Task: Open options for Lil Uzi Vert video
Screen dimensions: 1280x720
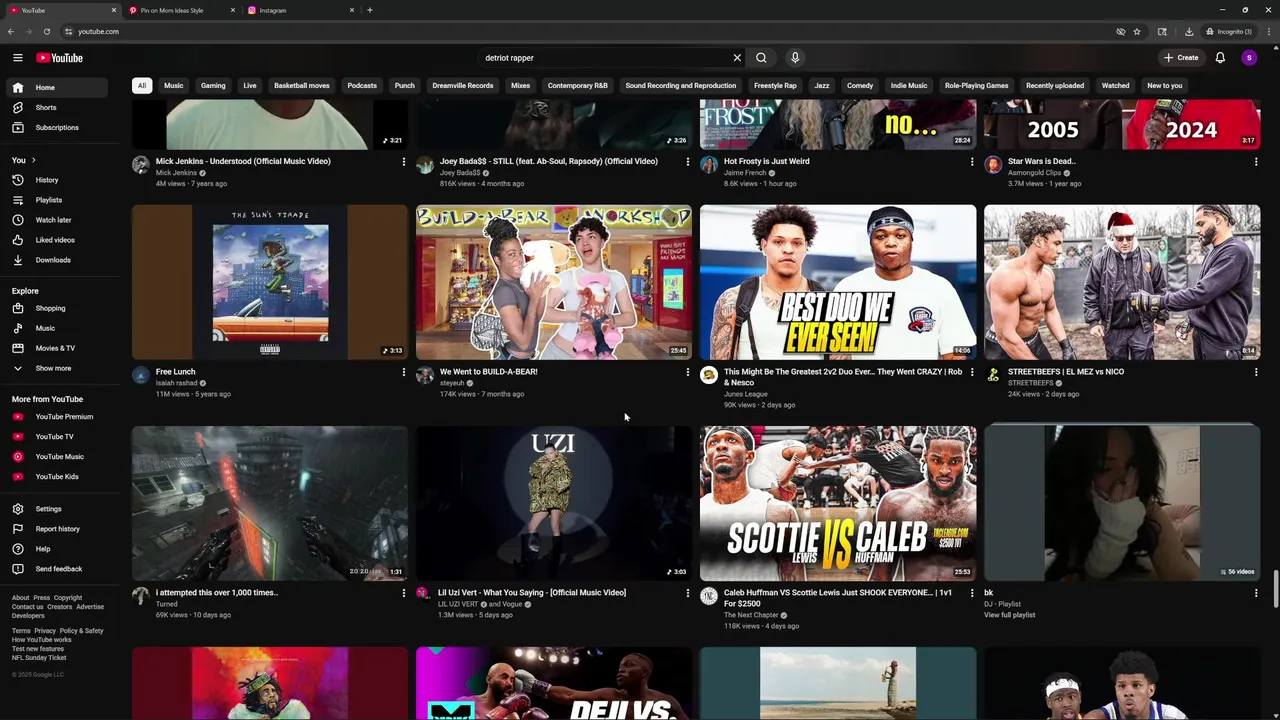Action: coord(688,593)
